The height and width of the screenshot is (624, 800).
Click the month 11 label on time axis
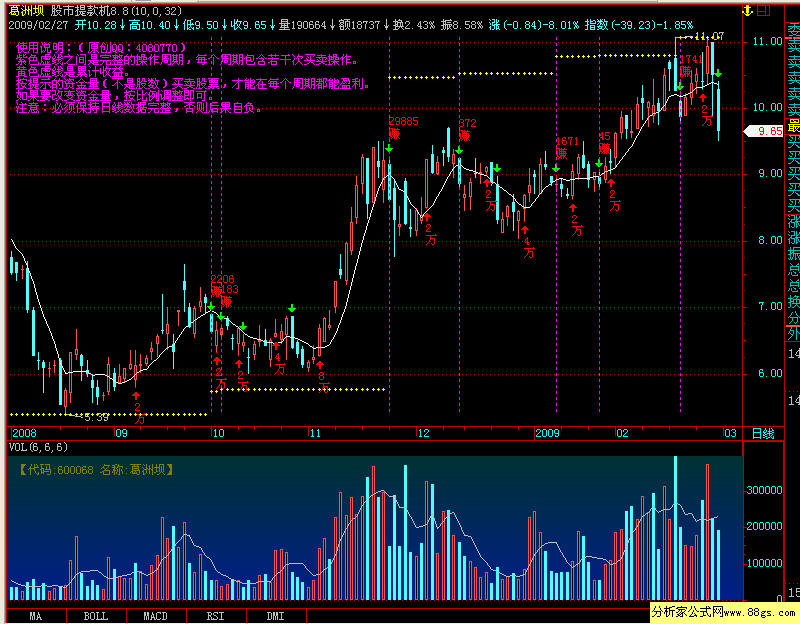(315, 433)
